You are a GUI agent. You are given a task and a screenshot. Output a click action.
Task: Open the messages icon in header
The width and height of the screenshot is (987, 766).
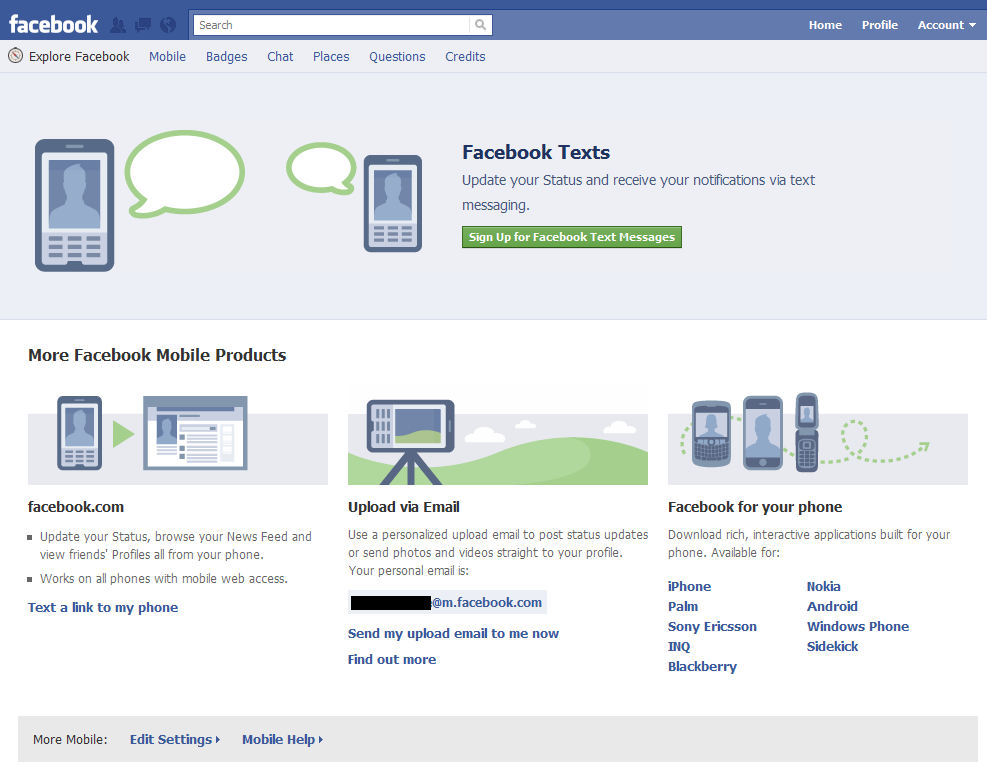143,25
